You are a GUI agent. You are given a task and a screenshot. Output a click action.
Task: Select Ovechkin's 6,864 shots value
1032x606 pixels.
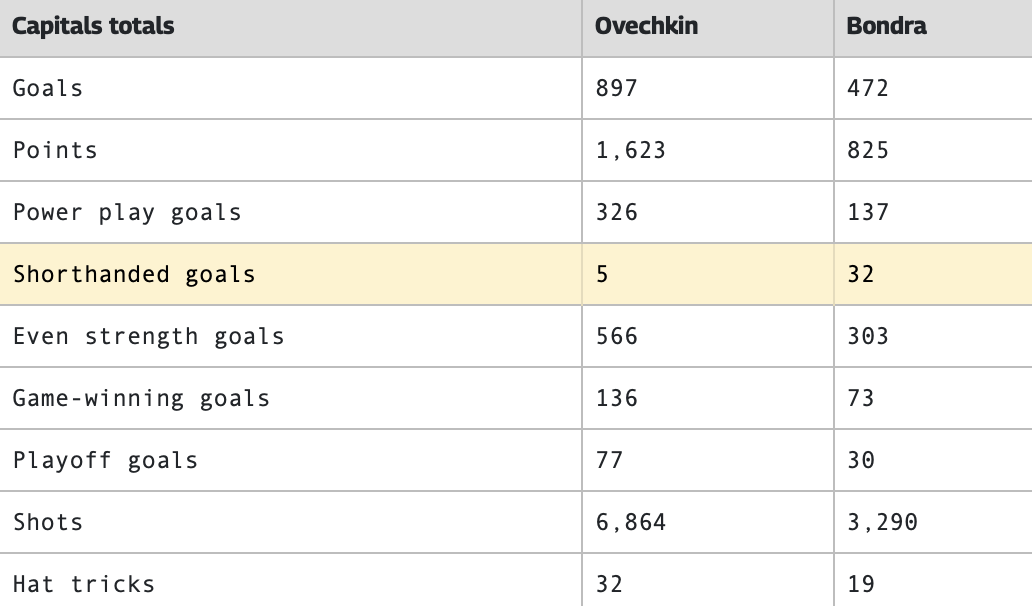coord(630,522)
